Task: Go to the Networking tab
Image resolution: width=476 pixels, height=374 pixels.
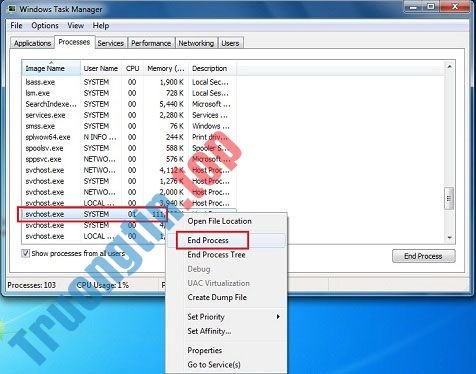Action: coord(196,43)
